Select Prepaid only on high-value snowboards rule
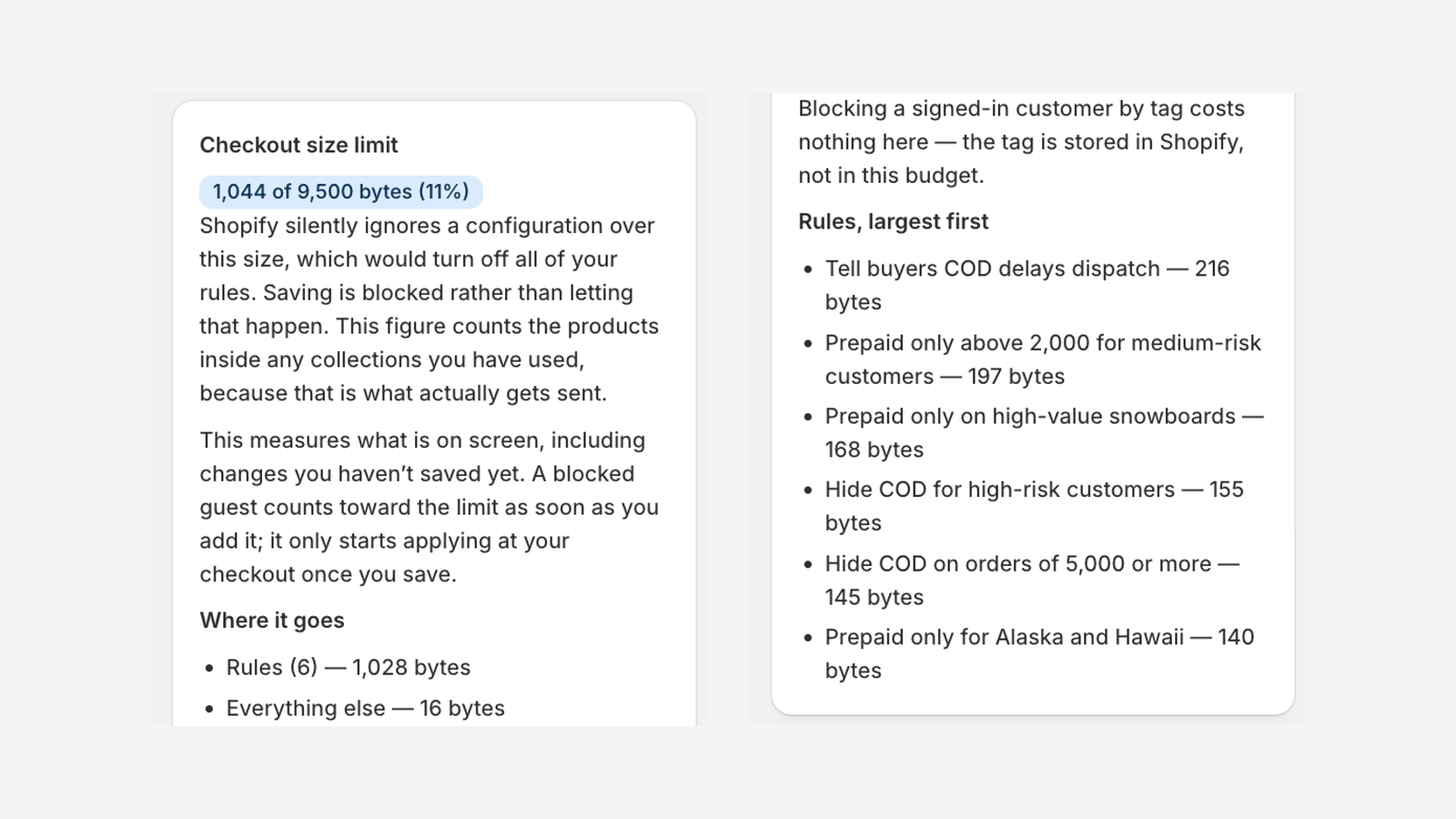This screenshot has width=1456, height=819. click(1044, 433)
